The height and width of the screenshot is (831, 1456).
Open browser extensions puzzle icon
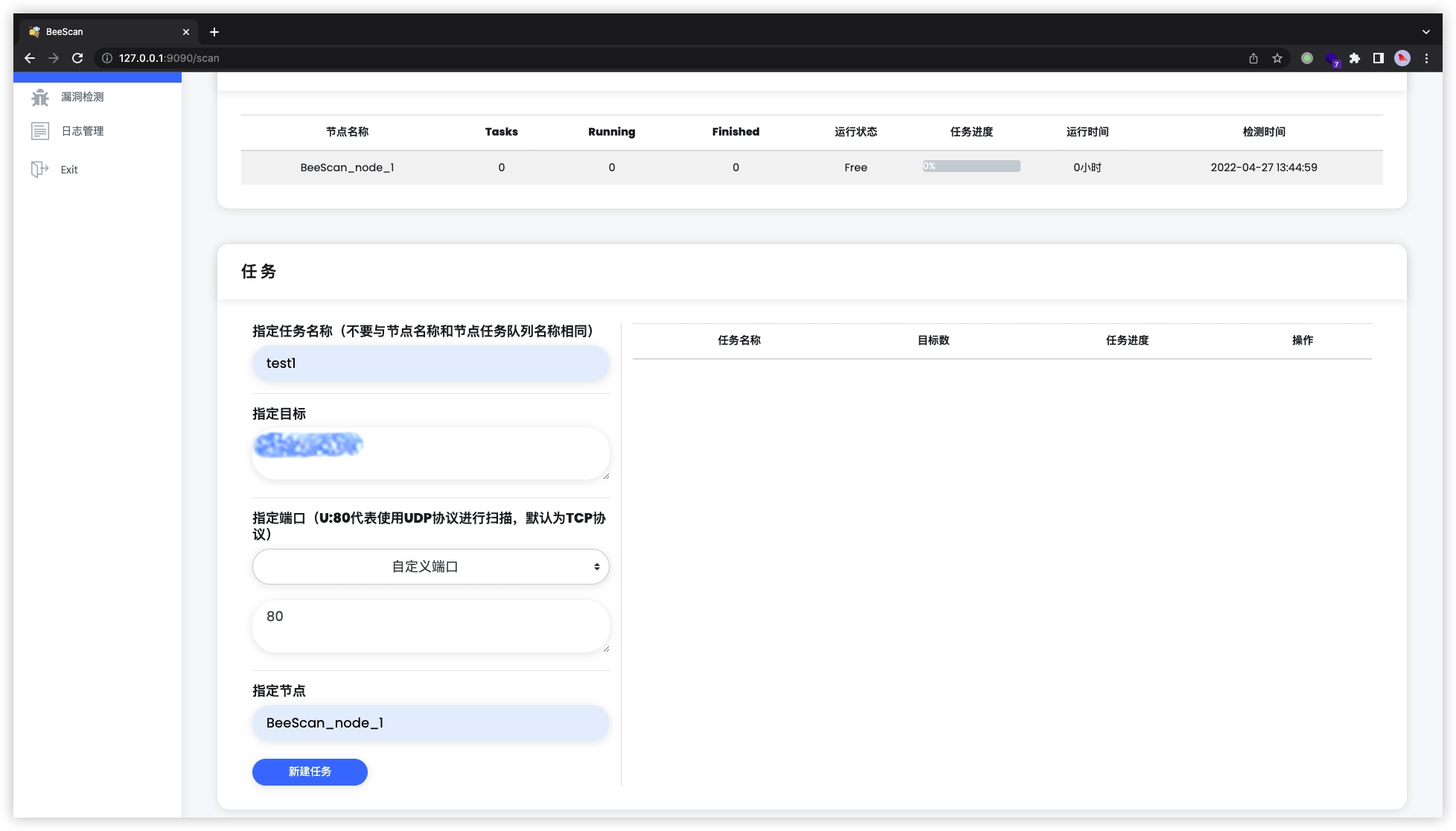point(1355,58)
